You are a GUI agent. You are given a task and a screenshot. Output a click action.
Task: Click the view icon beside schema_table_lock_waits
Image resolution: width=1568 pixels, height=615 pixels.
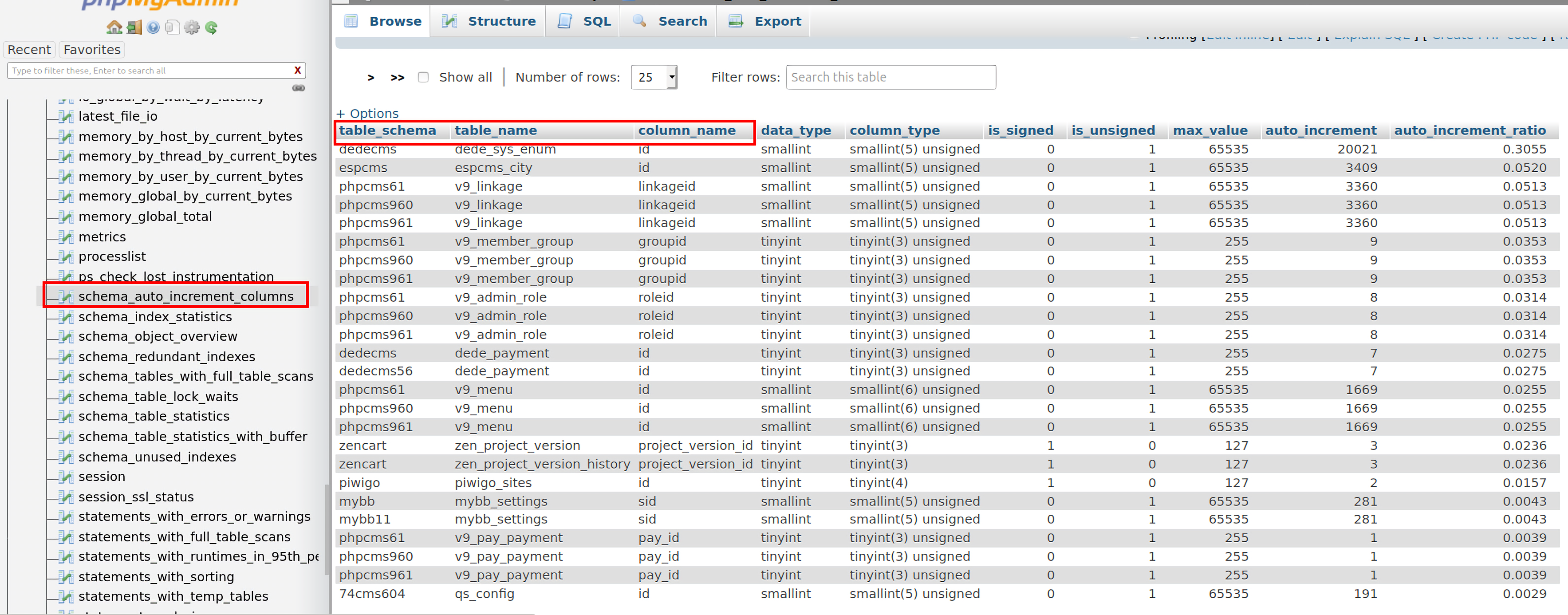pos(66,396)
